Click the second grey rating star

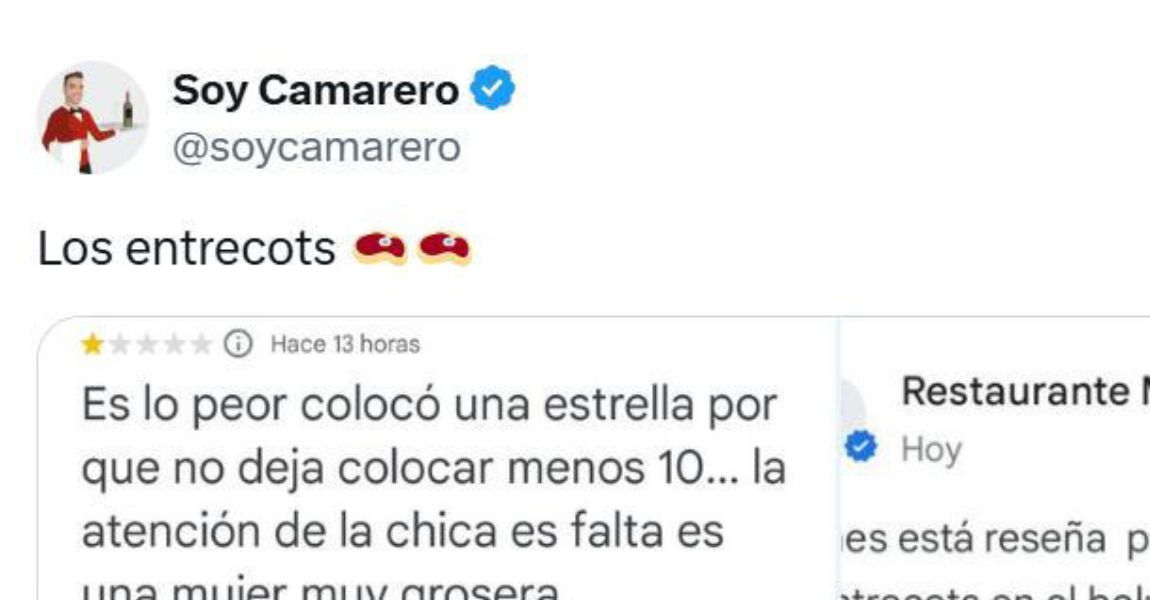click(120, 344)
